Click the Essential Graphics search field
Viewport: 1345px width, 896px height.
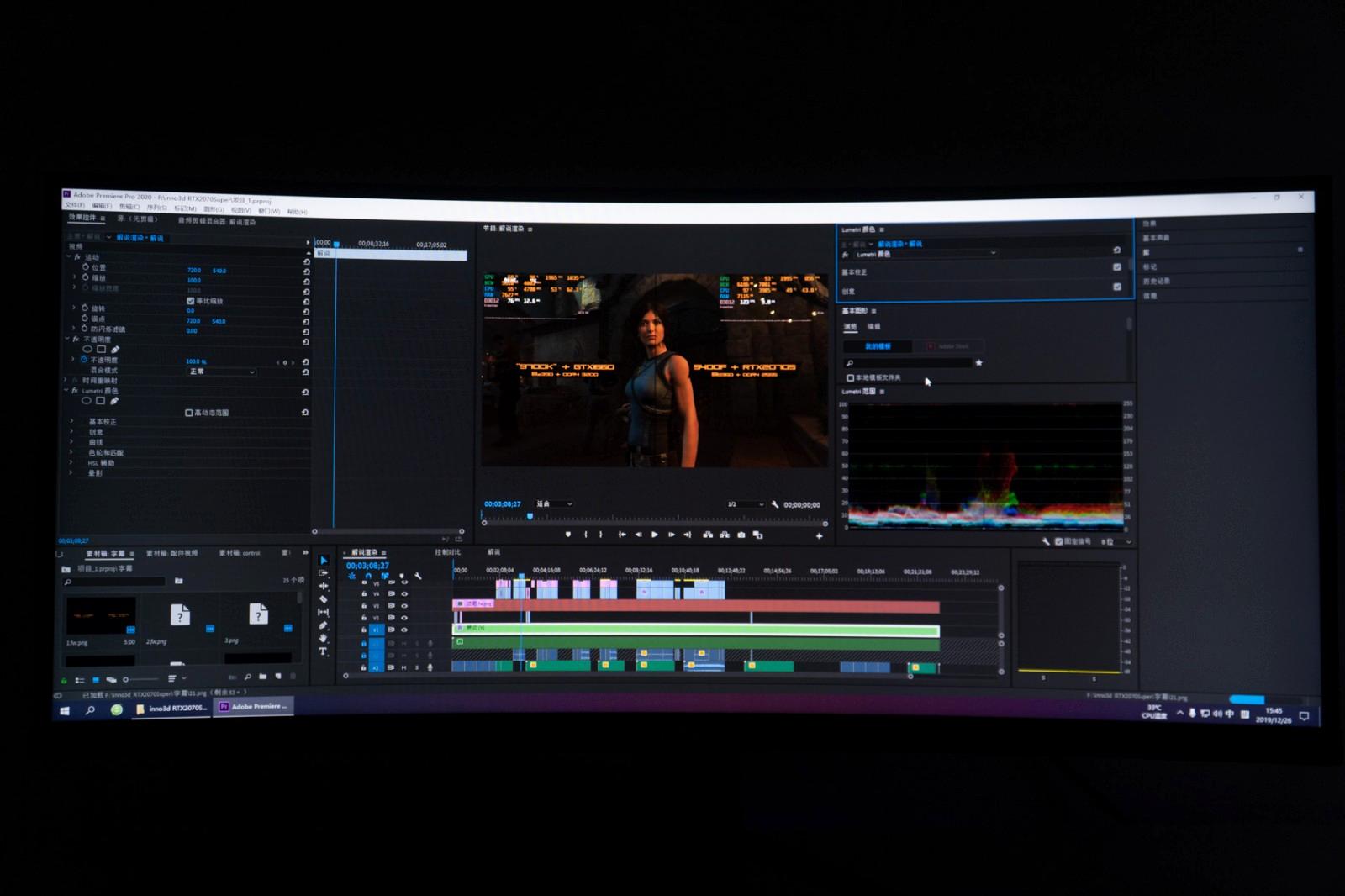coord(908,363)
